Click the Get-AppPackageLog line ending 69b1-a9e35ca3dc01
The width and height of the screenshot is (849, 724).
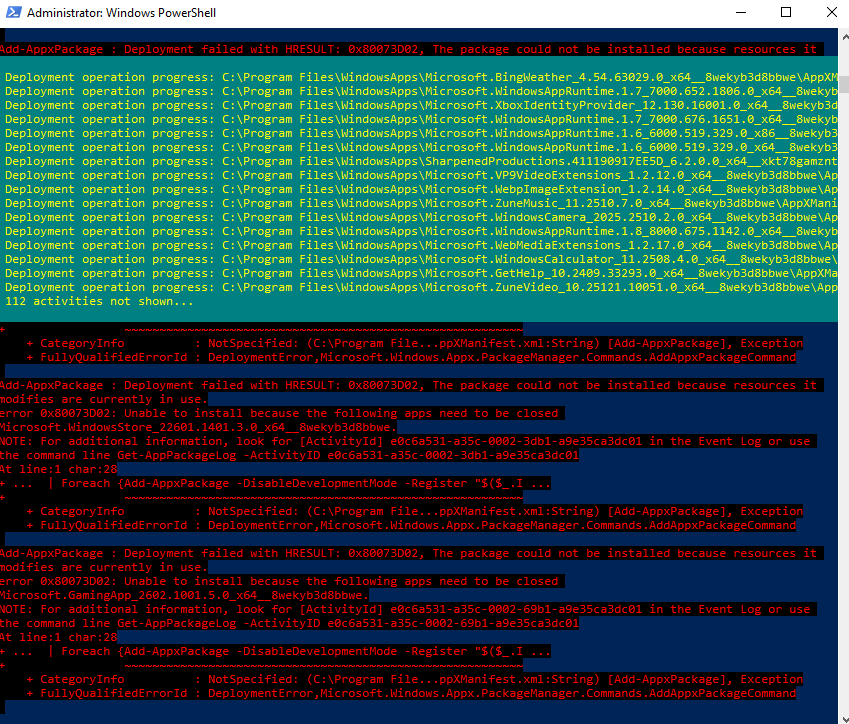pyautogui.click(x=289, y=623)
